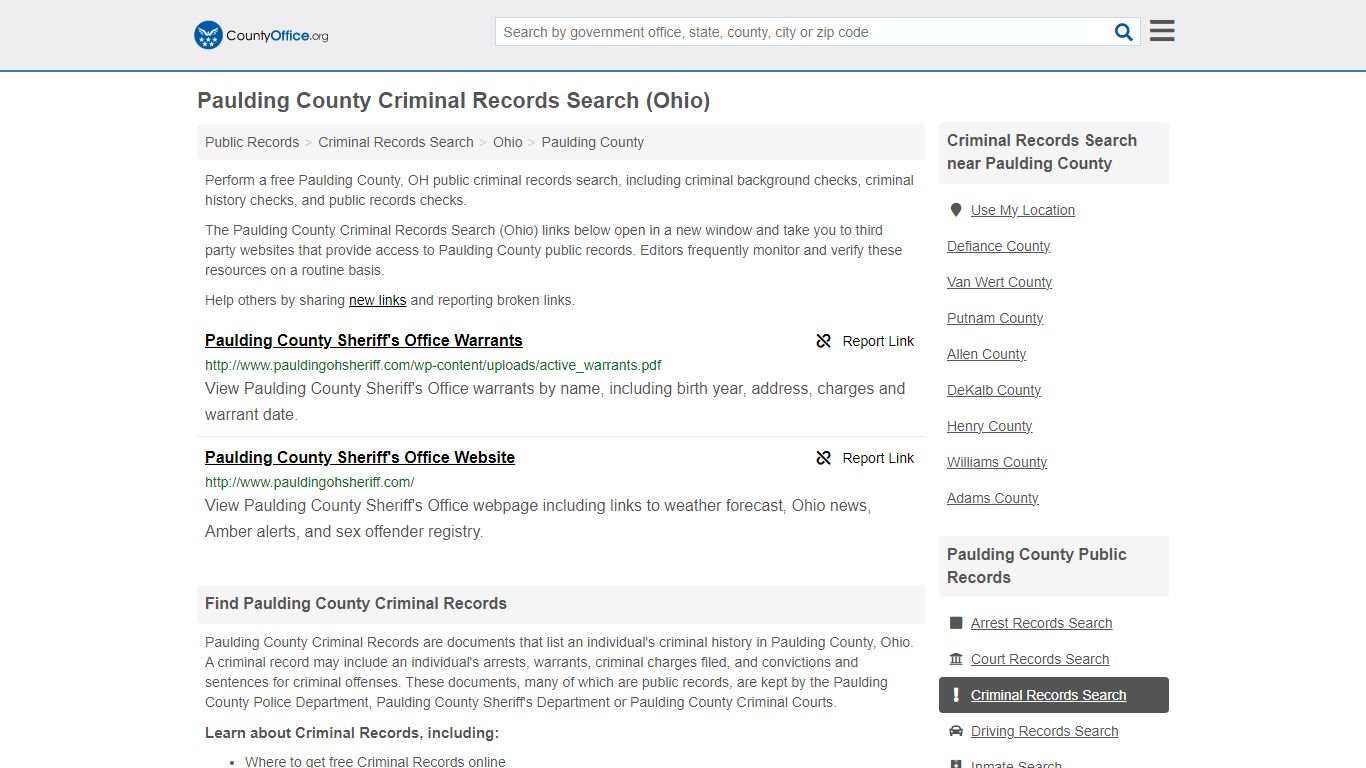Click the Arrest Records Search square icon

(x=956, y=623)
